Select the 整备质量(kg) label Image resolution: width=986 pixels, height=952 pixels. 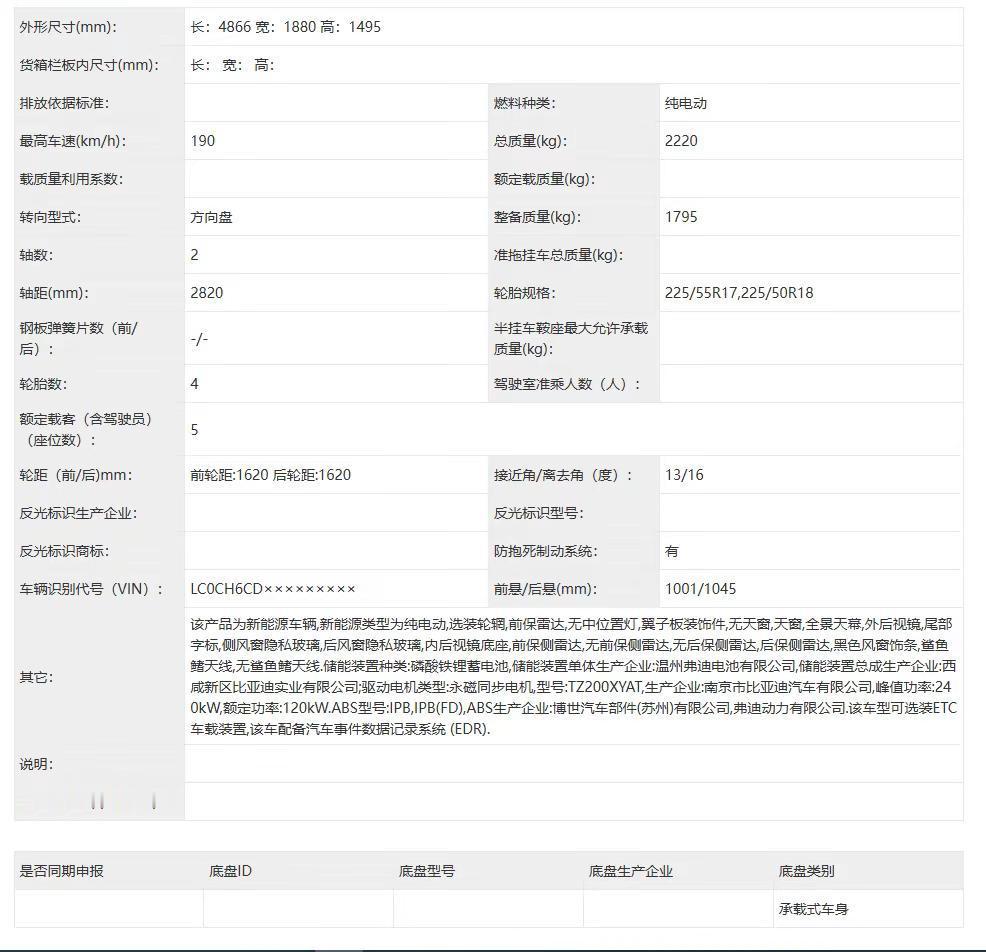537,217
